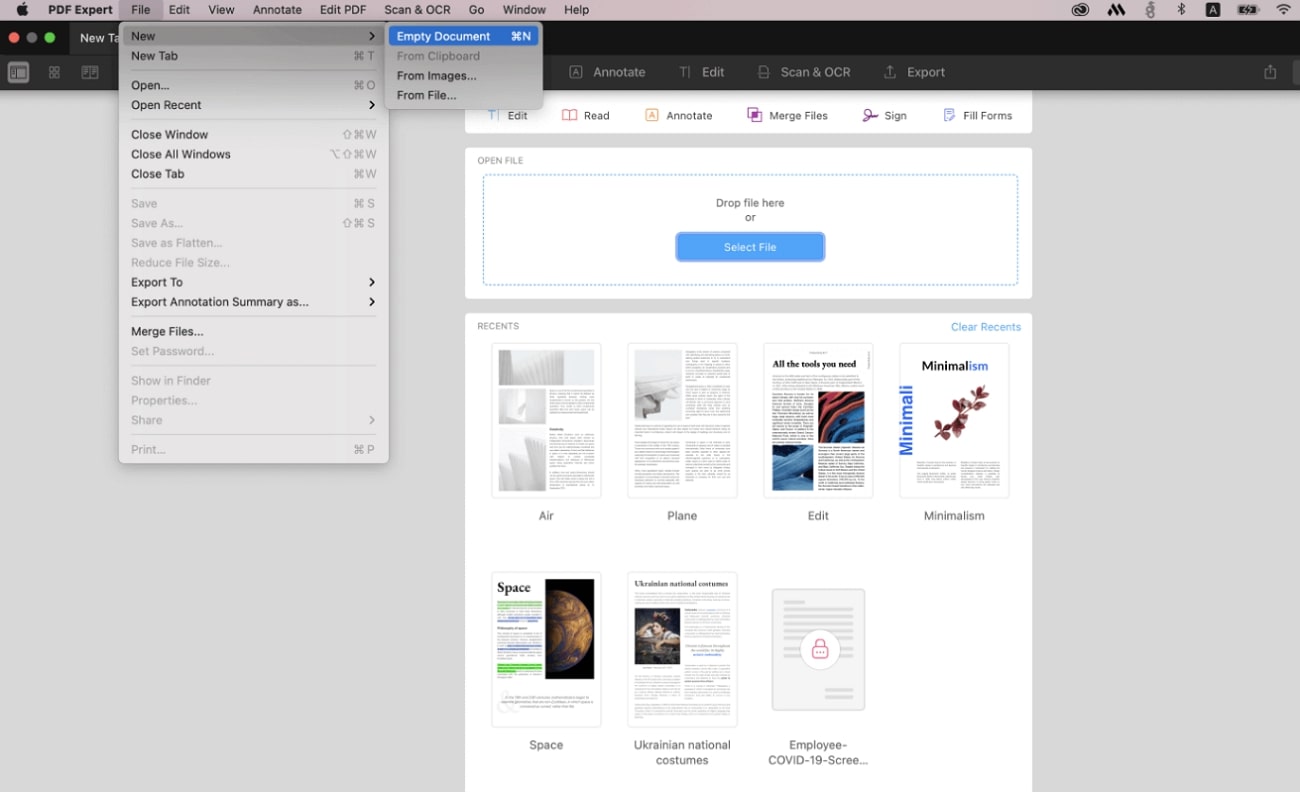Open the Space recent document thumbnail
Screen dimensions: 1300x792
(x=546, y=649)
